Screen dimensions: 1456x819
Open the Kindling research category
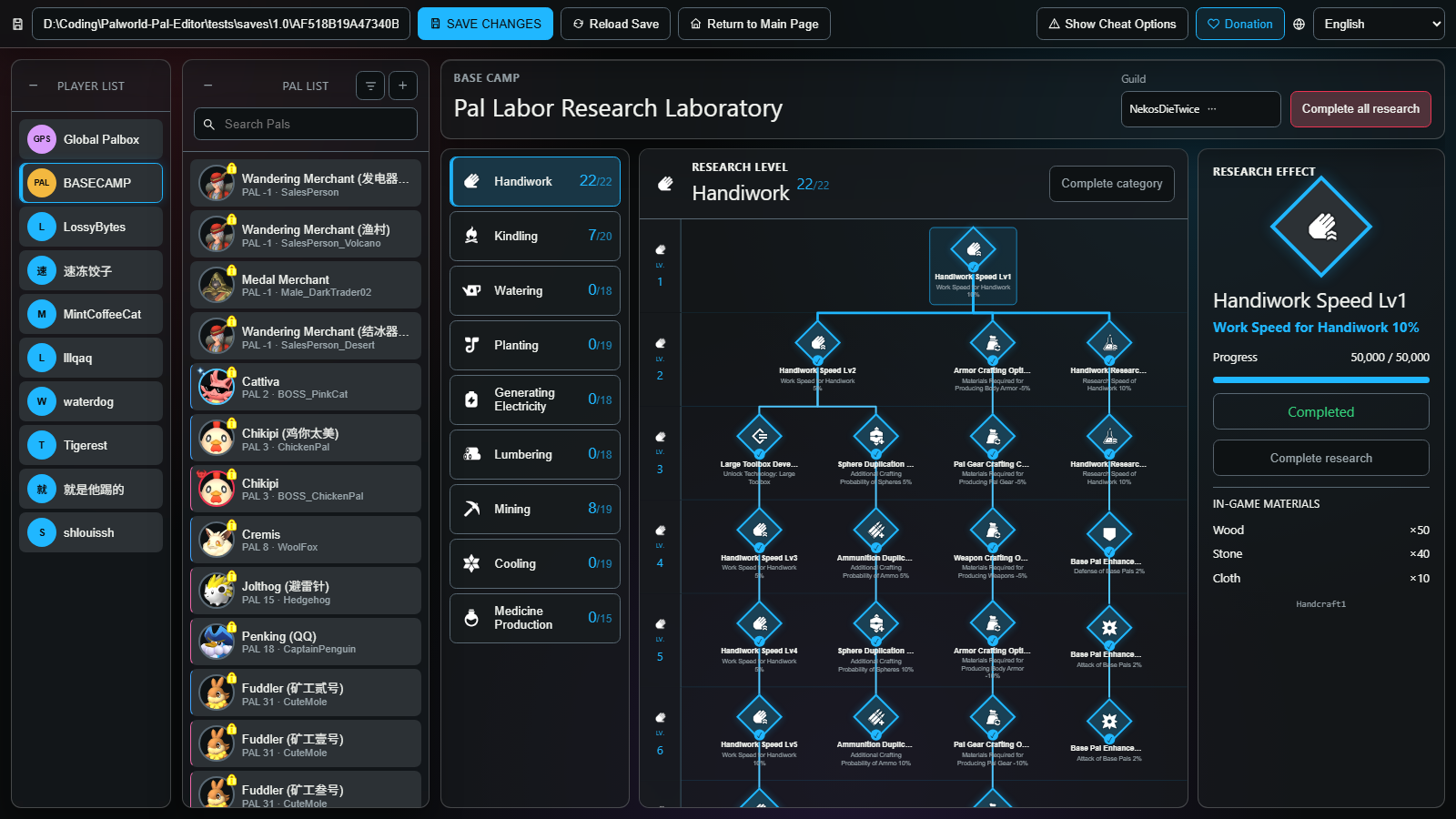coord(535,236)
